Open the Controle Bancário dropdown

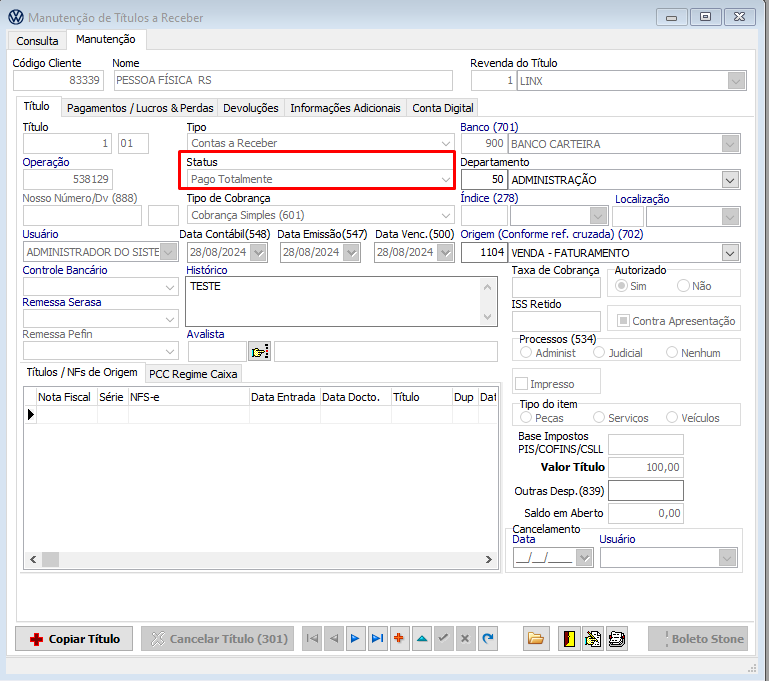[x=170, y=288]
